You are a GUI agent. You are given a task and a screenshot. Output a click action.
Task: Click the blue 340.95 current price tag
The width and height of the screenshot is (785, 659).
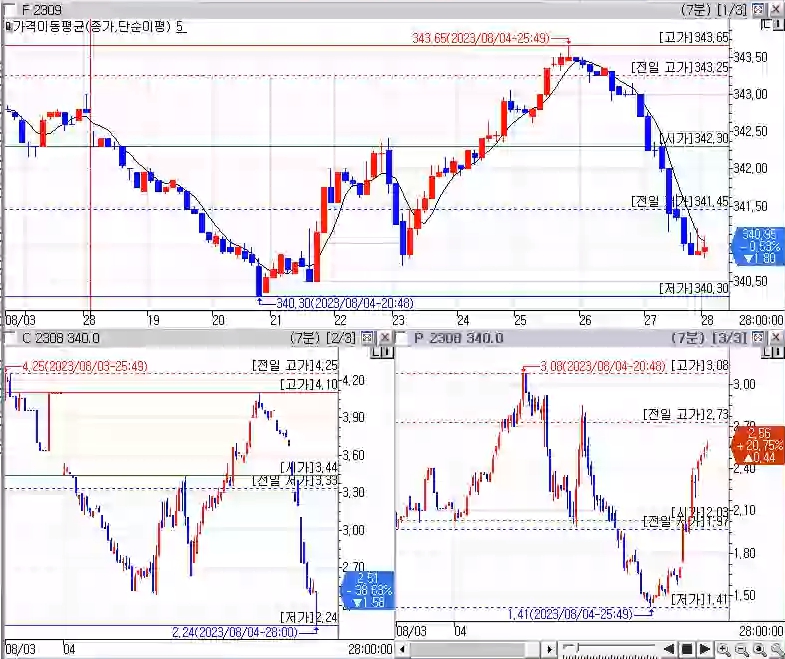click(x=758, y=246)
